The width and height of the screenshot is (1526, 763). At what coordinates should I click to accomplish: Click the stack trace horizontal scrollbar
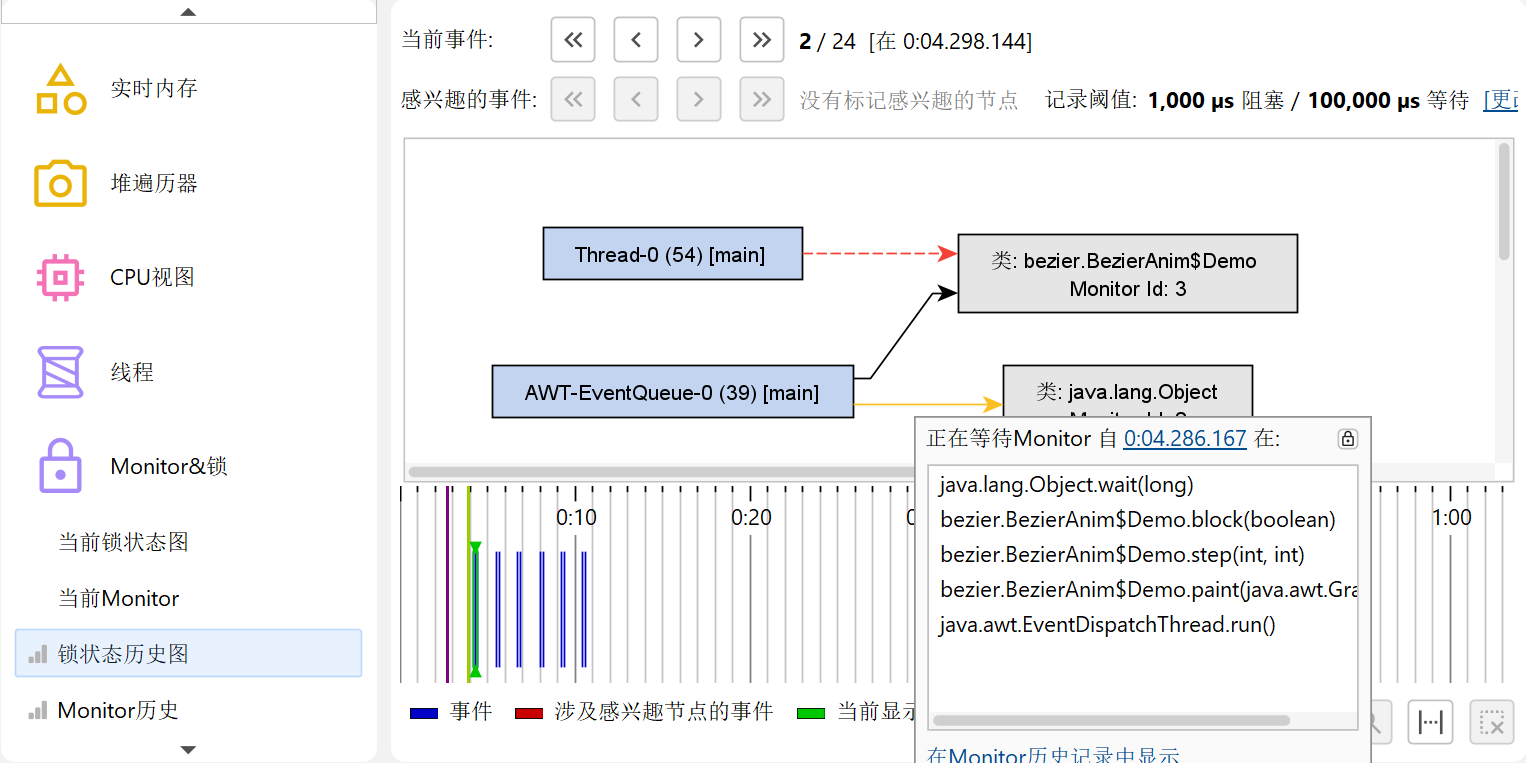pyautogui.click(x=1110, y=720)
